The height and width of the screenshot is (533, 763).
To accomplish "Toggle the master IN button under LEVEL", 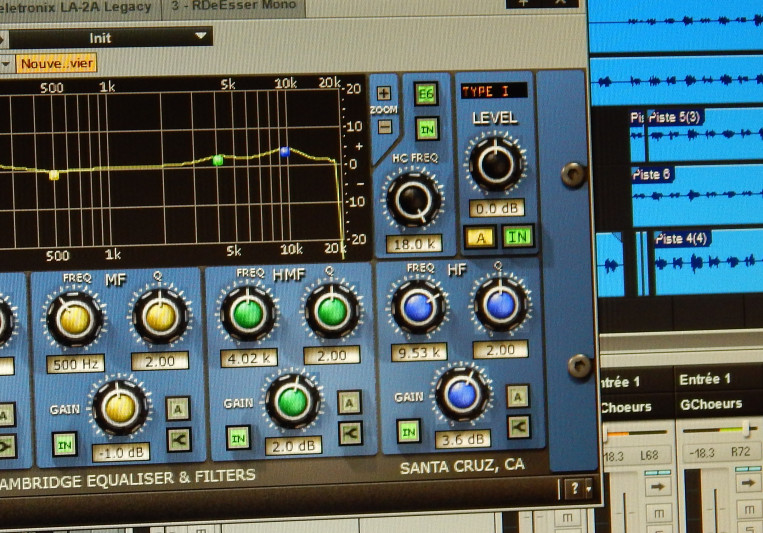I will coord(518,237).
